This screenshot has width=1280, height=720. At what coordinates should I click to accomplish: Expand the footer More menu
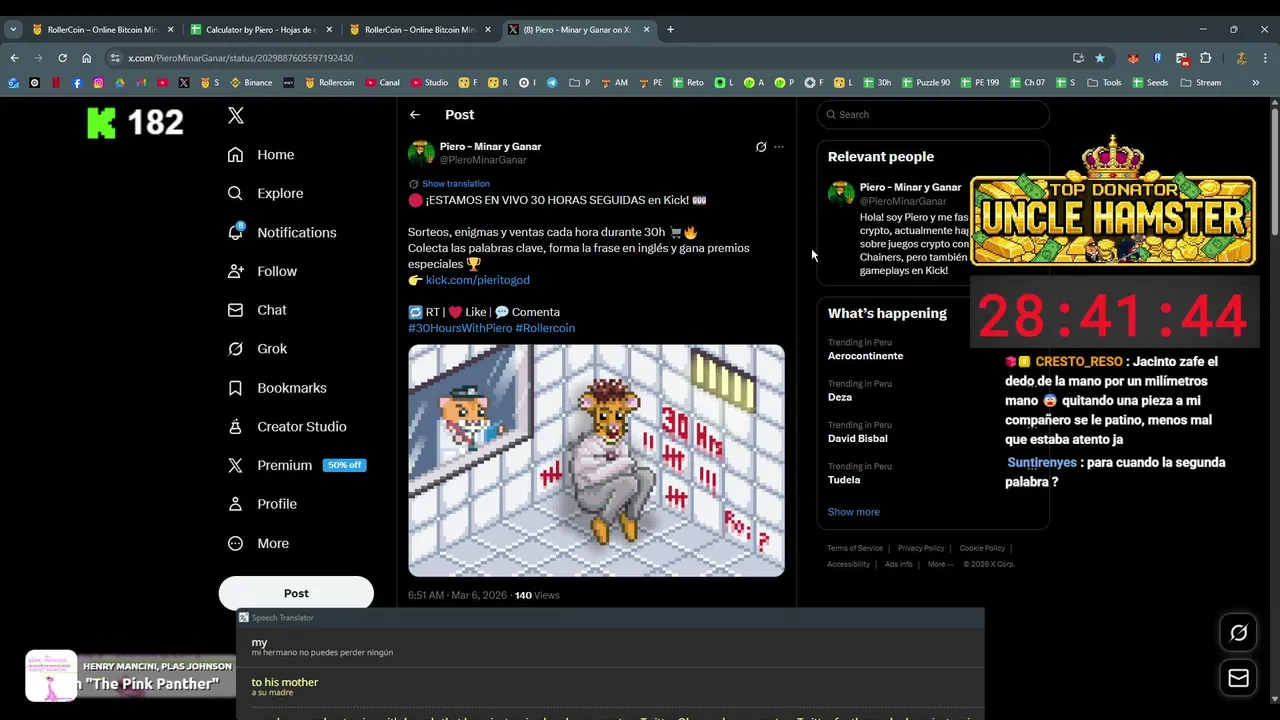940,564
